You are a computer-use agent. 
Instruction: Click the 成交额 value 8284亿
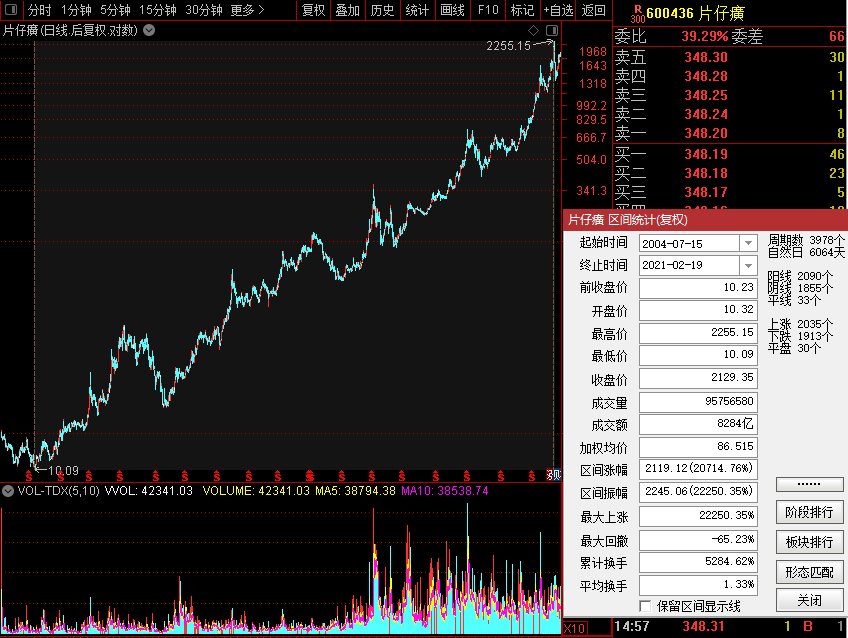point(698,424)
